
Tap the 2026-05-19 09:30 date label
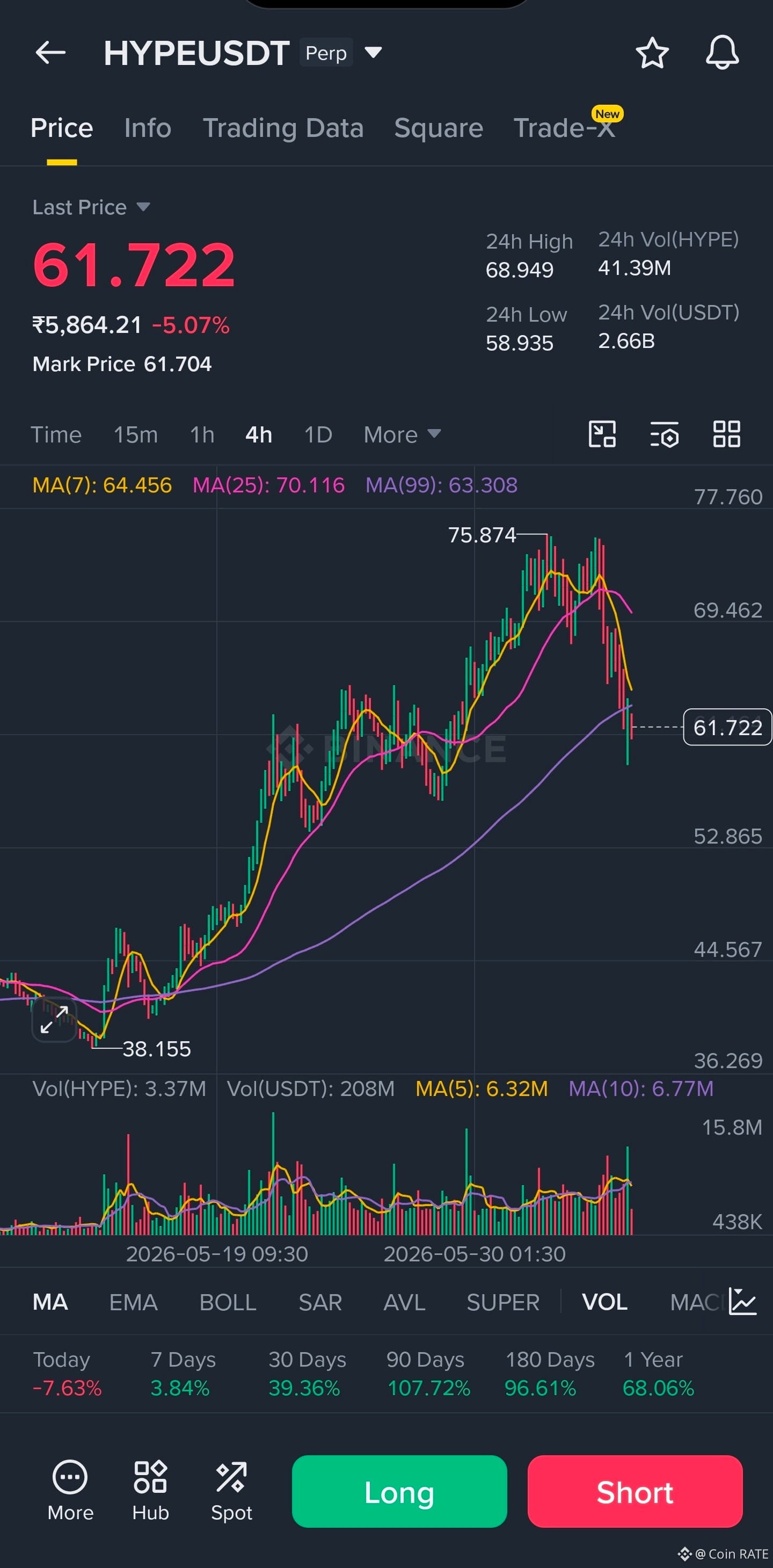click(217, 1254)
